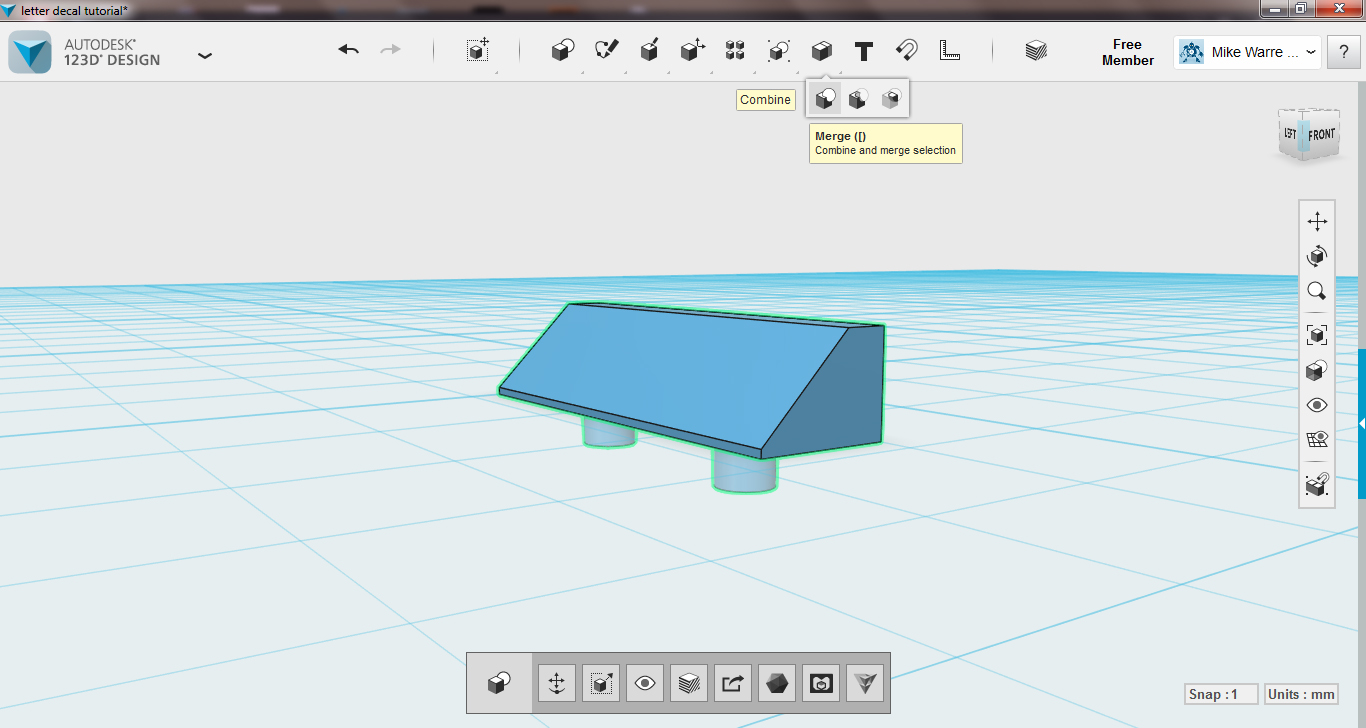Activate the Snap magnet tool in top toolbar

coord(907,50)
